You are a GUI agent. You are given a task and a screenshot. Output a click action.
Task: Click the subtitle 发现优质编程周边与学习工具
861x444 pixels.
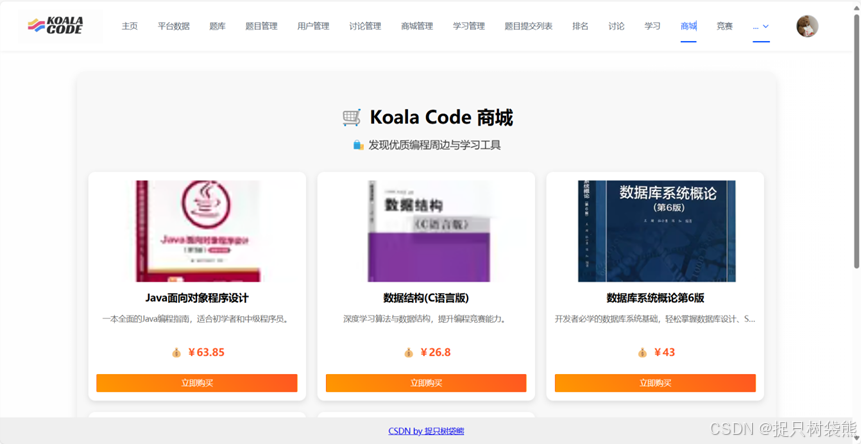(x=434, y=145)
